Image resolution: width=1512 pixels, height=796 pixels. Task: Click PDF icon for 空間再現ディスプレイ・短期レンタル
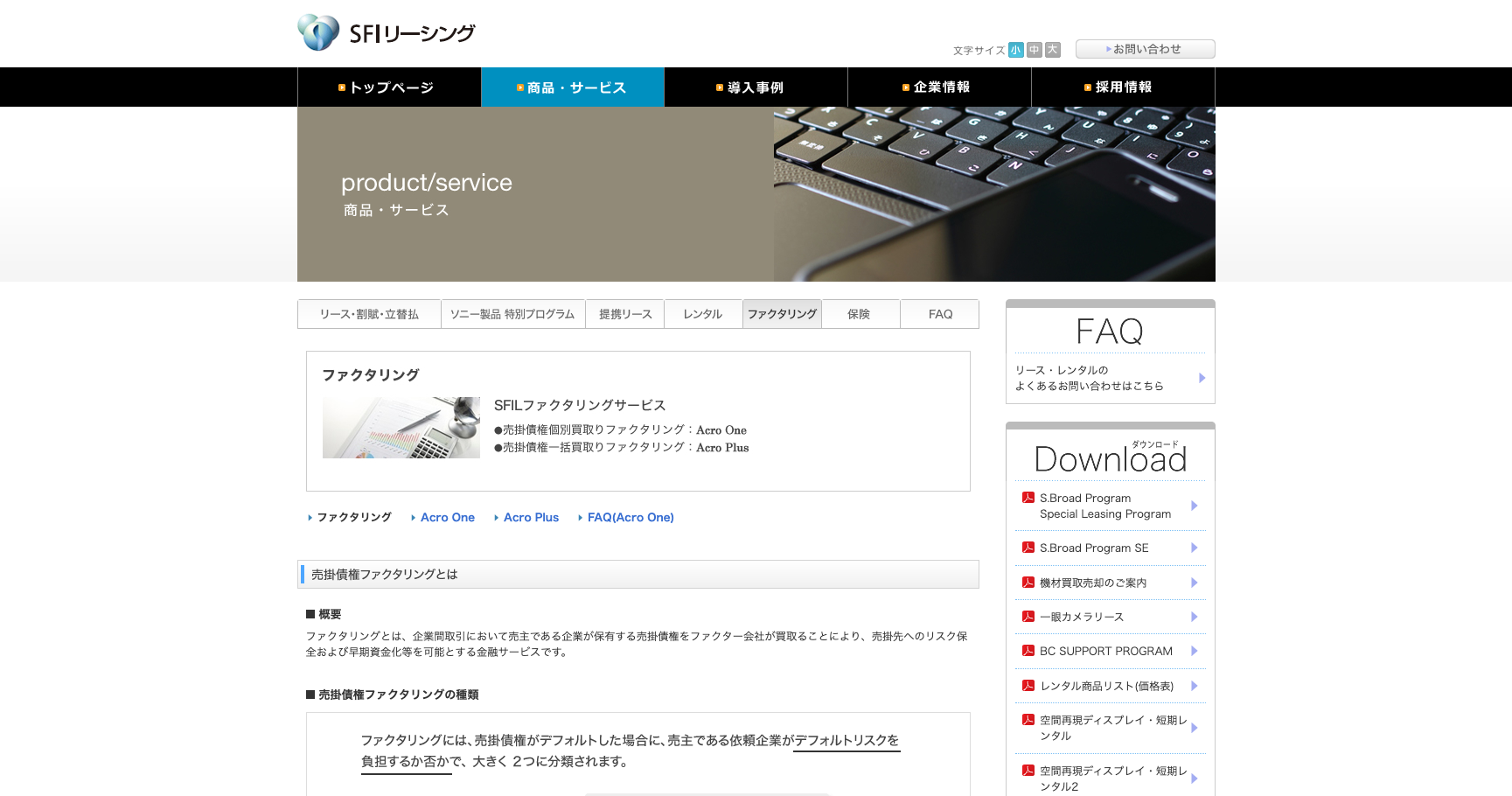pos(1028,720)
